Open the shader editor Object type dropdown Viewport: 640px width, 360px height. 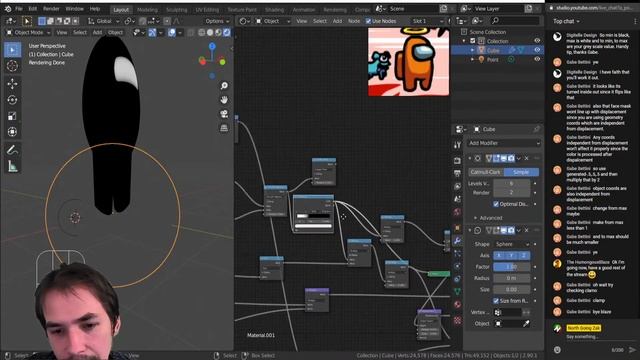(x=272, y=21)
